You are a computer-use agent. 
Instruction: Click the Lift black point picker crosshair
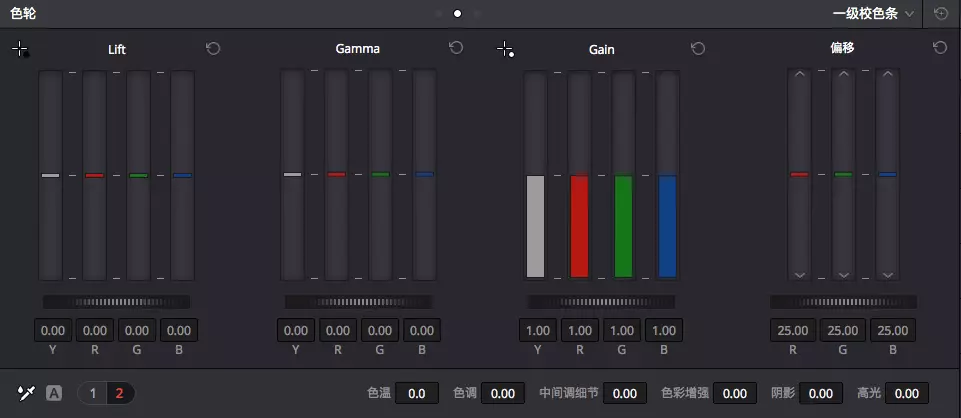(21, 49)
